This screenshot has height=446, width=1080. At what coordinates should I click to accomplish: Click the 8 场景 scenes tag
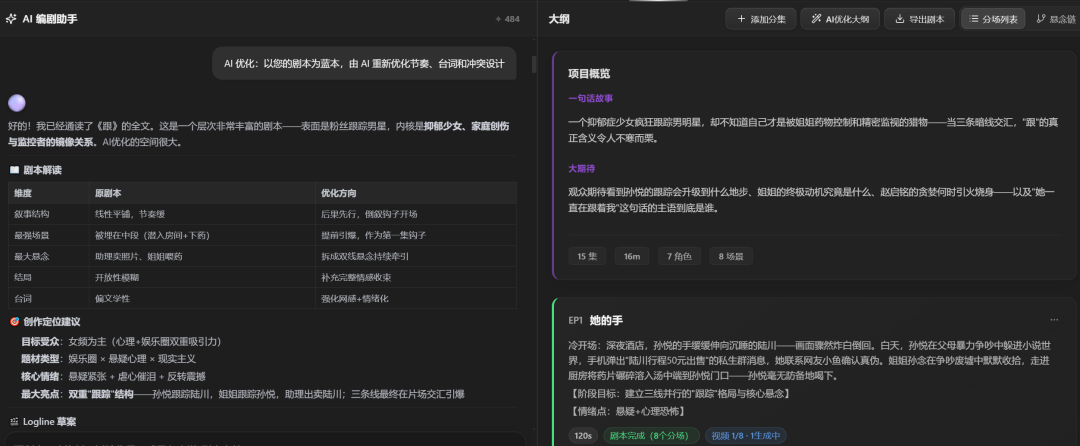point(731,256)
